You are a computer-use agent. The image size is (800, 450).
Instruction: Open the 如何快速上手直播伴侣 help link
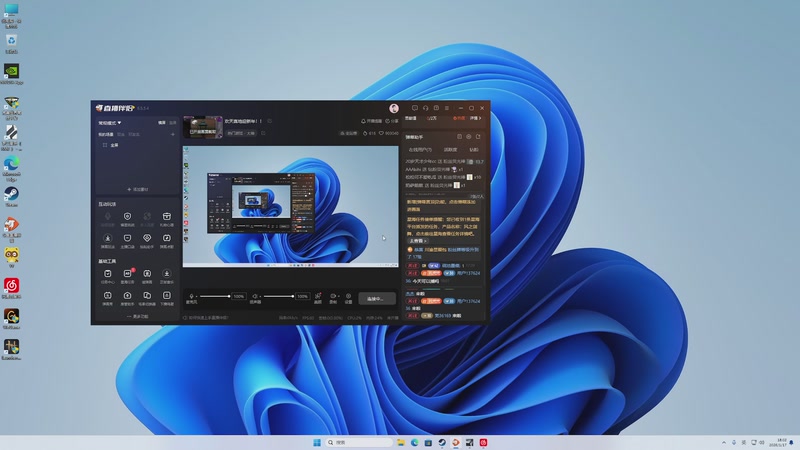tap(206, 317)
